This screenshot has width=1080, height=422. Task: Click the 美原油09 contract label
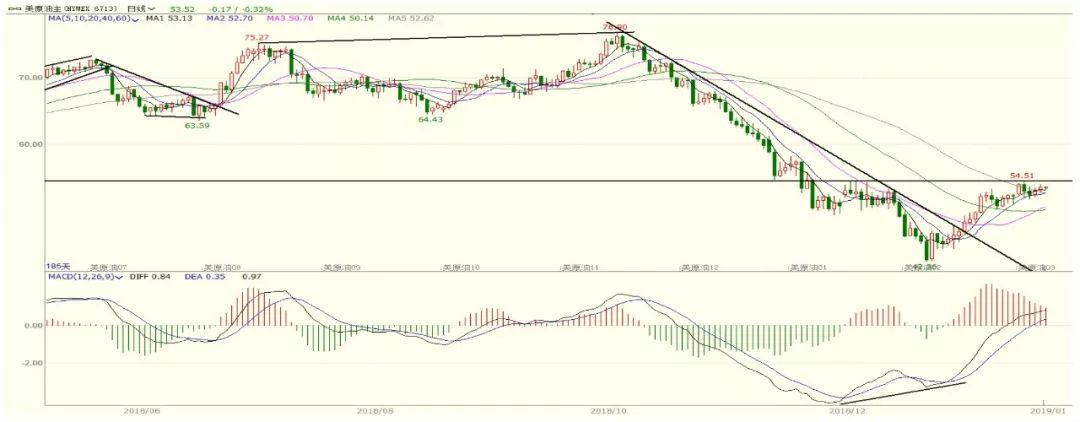pos(339,268)
